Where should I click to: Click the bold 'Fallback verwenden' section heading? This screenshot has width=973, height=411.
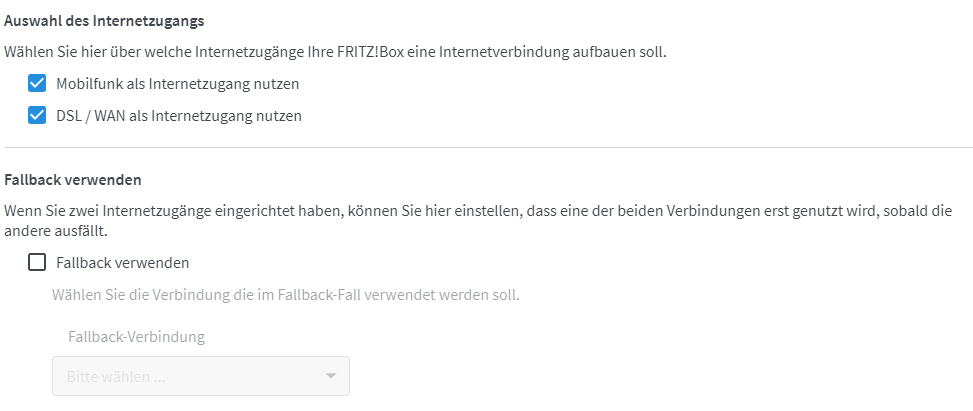pos(73,180)
